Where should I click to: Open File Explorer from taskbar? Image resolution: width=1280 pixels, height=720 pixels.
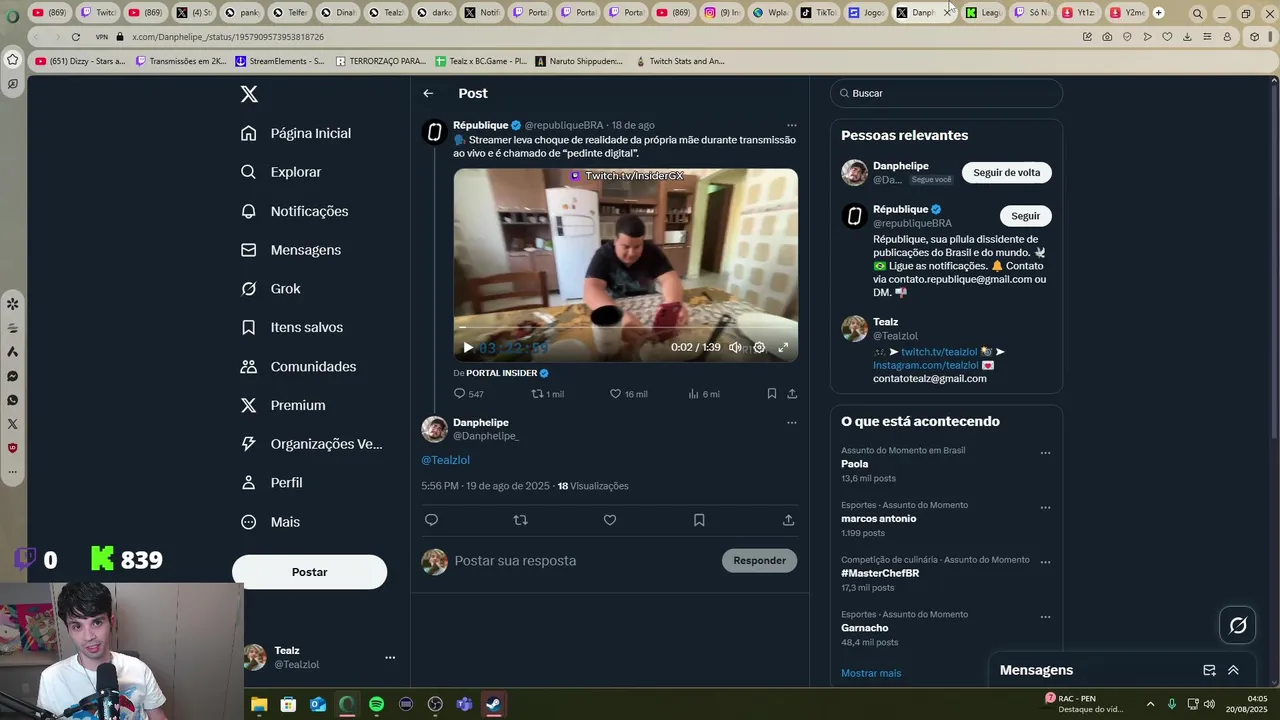click(x=259, y=704)
